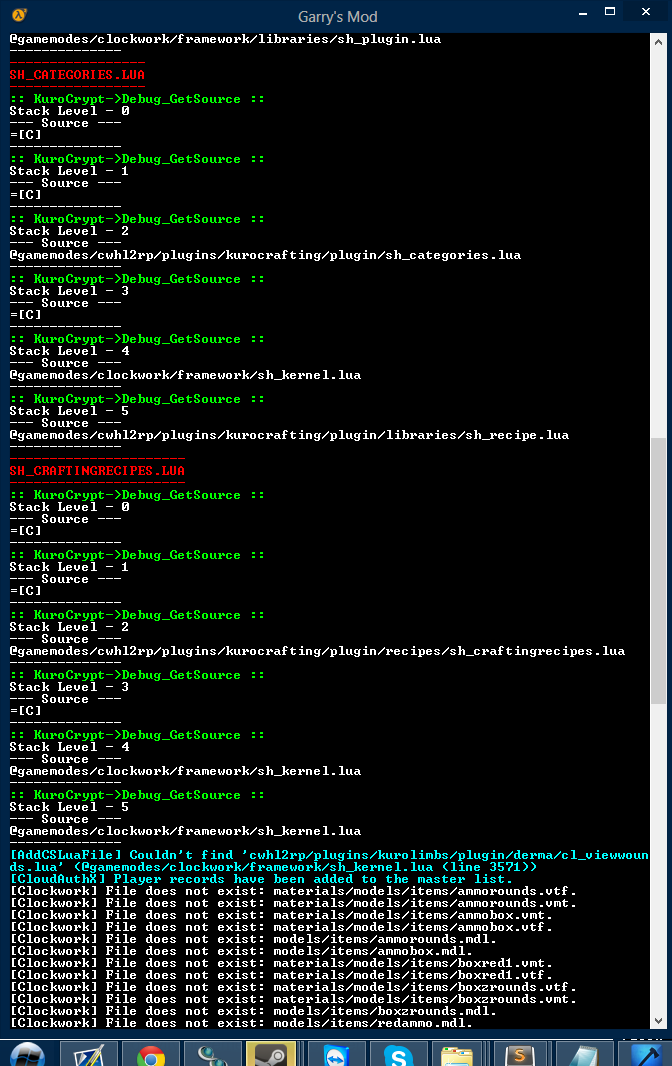Screen dimensions: 672x1066
Task: Click the Garry's Mod title bar text
Action: 337,16
